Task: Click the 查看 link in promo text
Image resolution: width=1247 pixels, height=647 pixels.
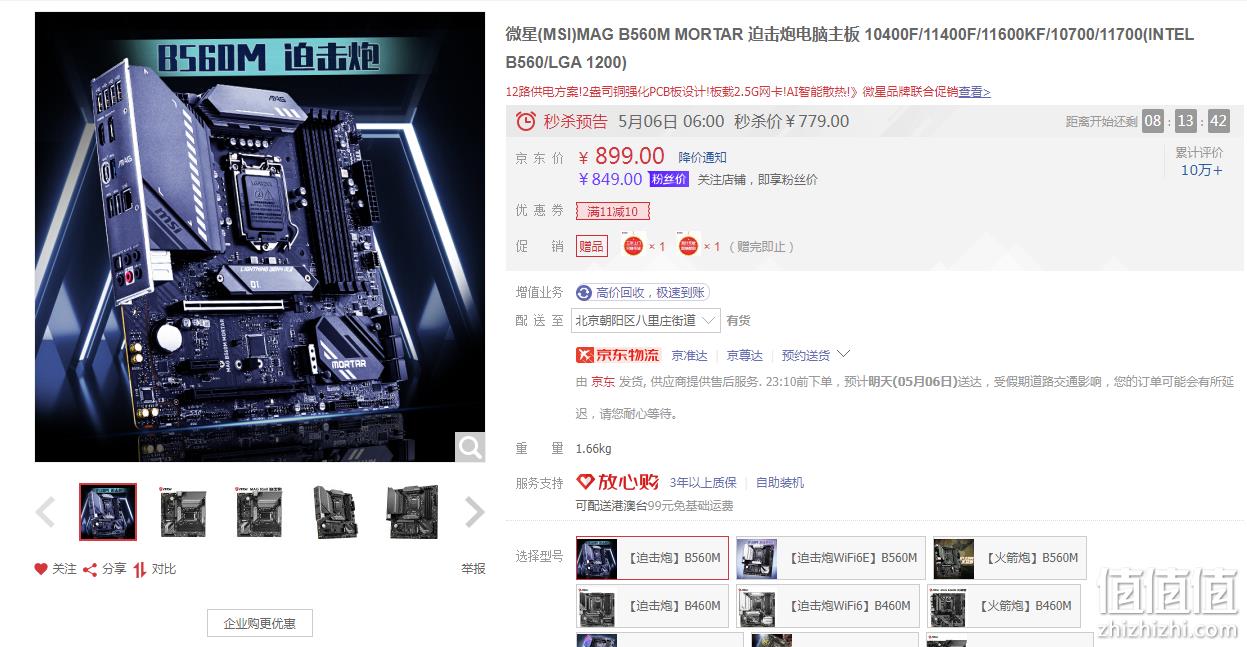Action: coord(974,92)
